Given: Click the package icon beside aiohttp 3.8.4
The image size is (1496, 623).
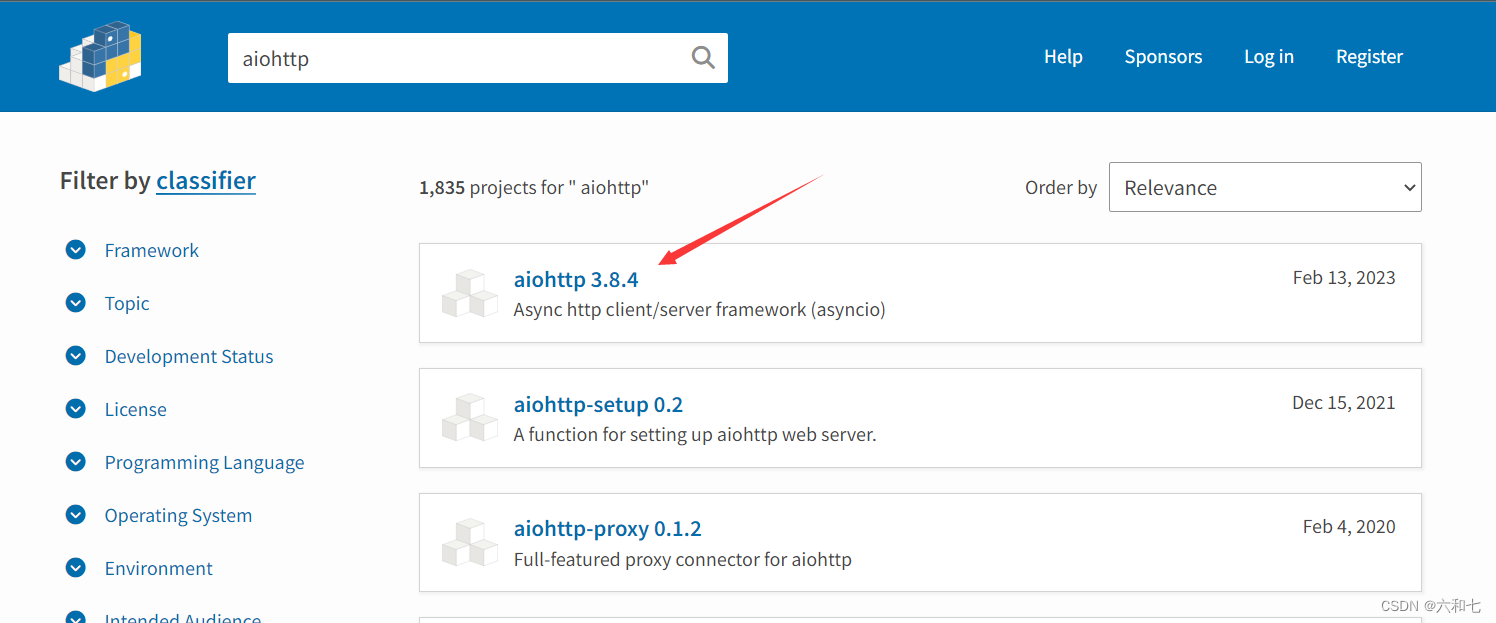Looking at the screenshot, I should [470, 293].
